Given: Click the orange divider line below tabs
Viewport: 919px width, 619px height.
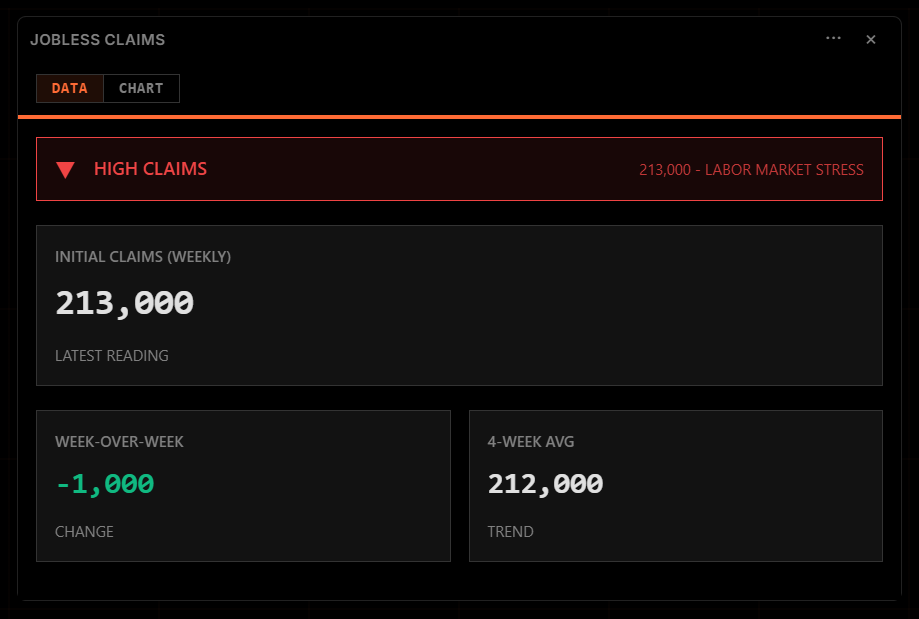Looking at the screenshot, I should tap(459, 117).
